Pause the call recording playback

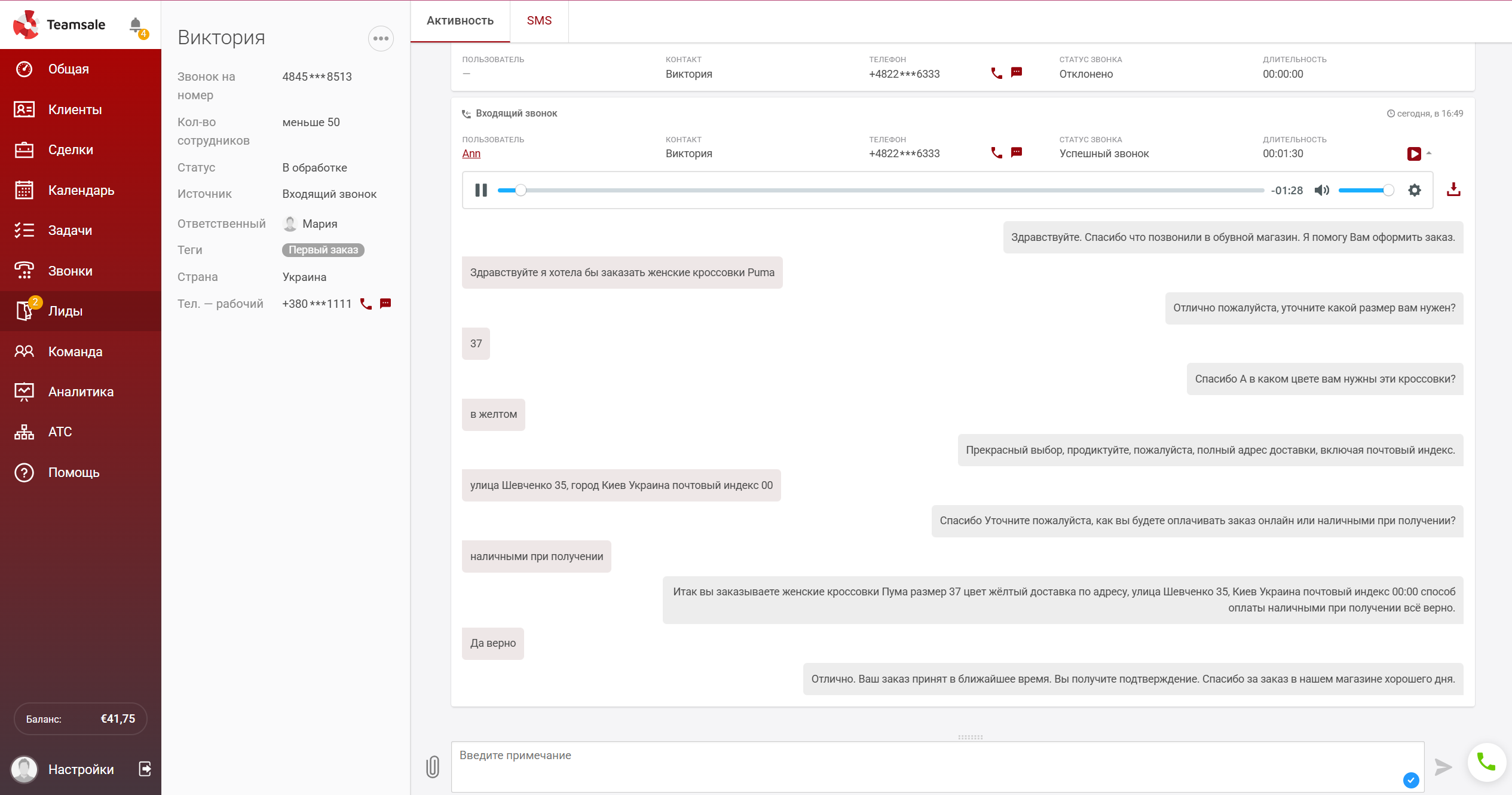pos(481,190)
